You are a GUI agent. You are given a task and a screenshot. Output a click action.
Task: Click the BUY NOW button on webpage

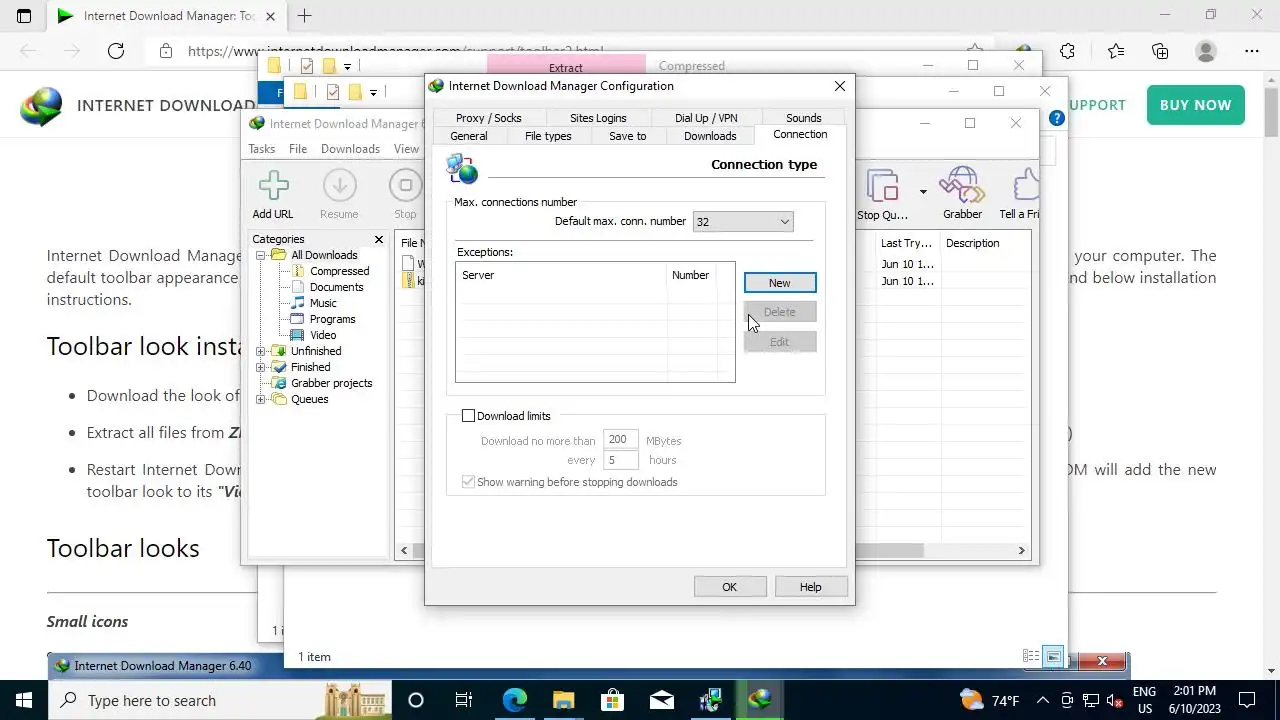(x=1196, y=105)
